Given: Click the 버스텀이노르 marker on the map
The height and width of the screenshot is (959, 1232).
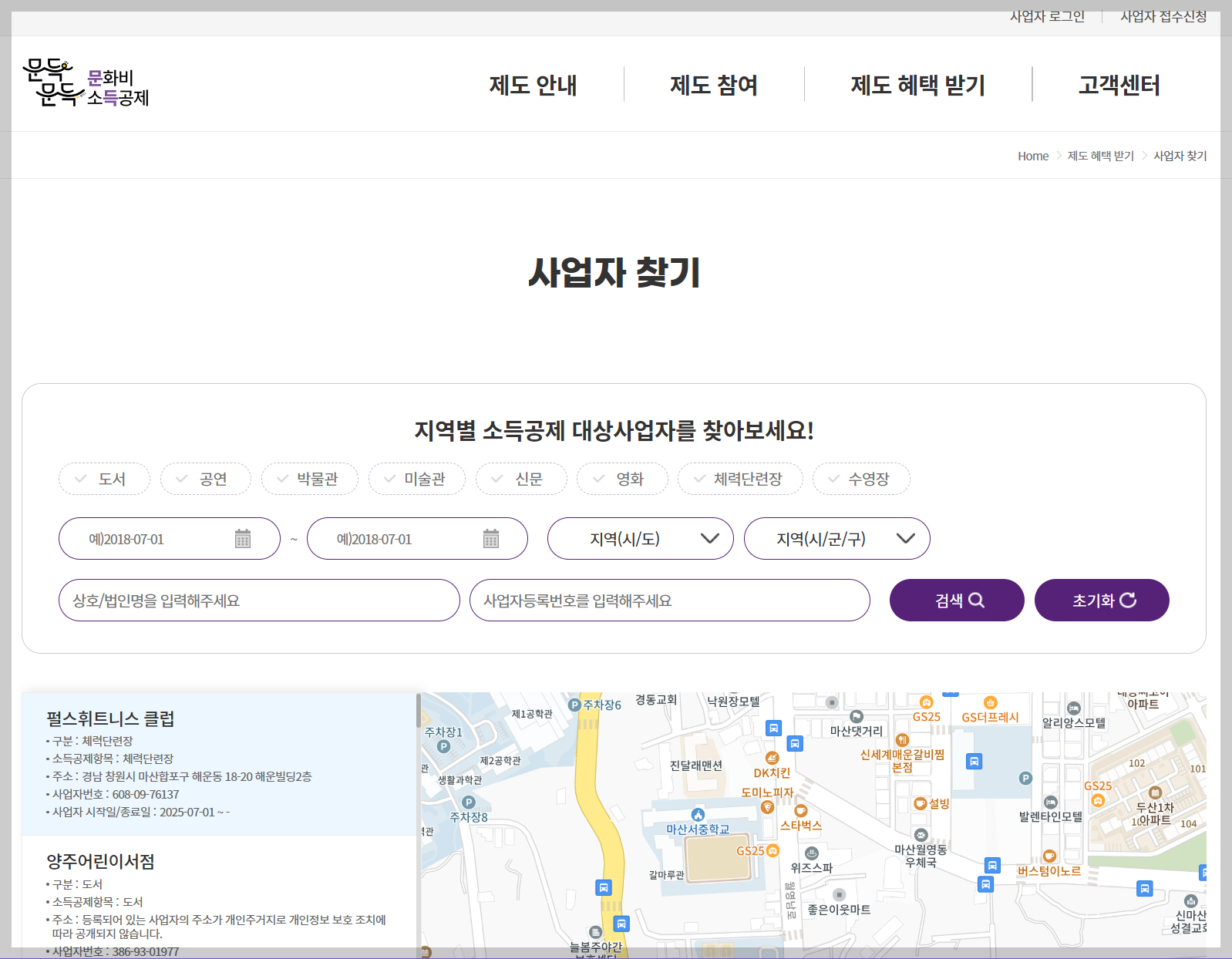Looking at the screenshot, I should tap(1049, 856).
